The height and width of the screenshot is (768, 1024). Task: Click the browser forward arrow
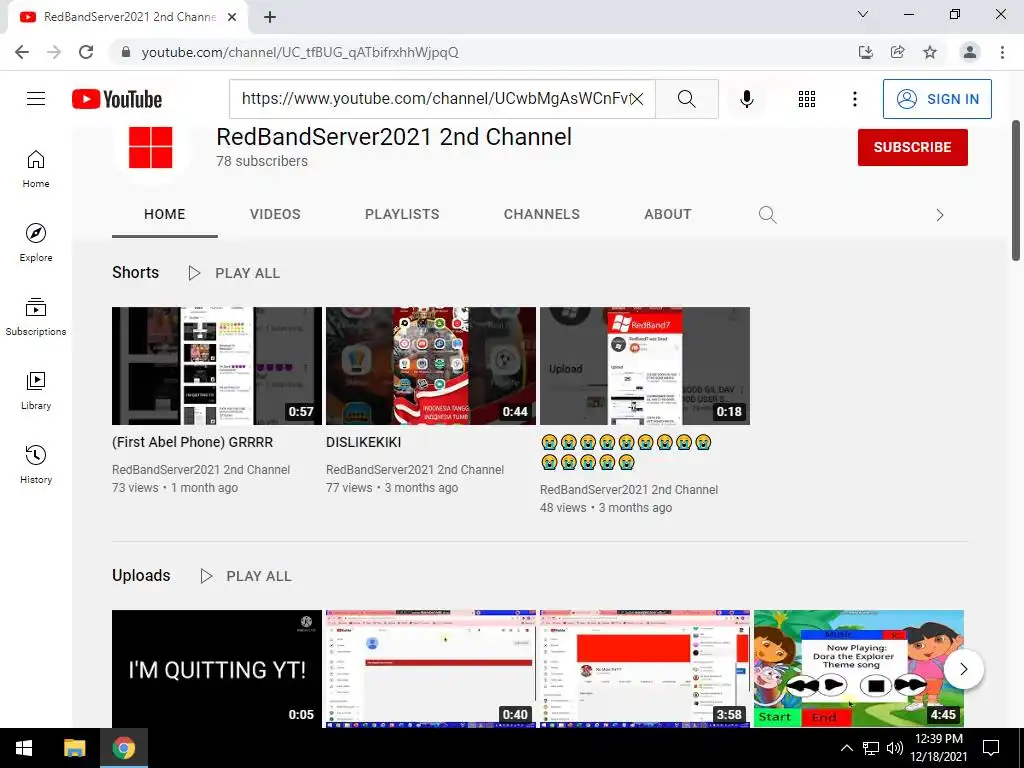pyautogui.click(x=54, y=52)
